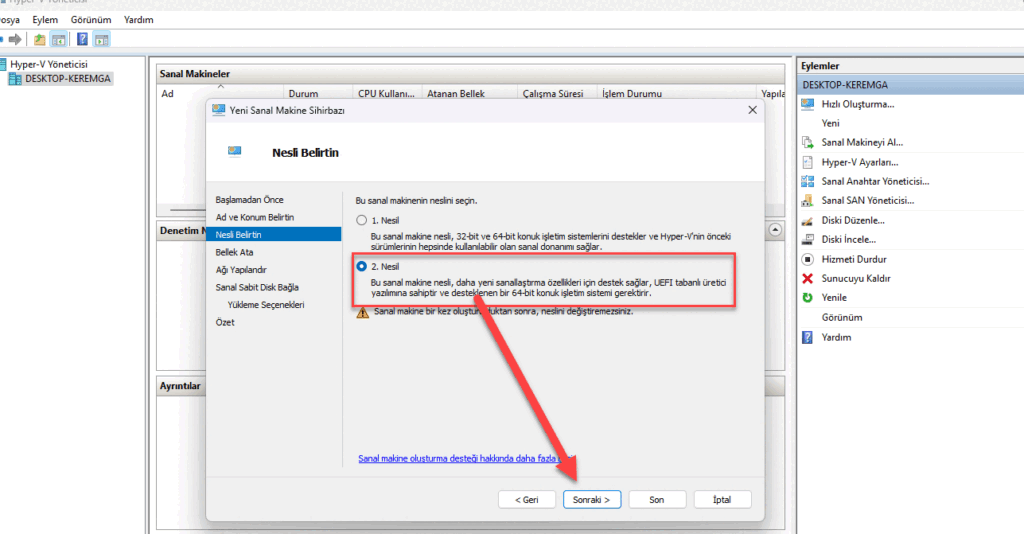The height and width of the screenshot is (534, 1024).
Task: Open the Eylem menu
Action: (x=45, y=20)
